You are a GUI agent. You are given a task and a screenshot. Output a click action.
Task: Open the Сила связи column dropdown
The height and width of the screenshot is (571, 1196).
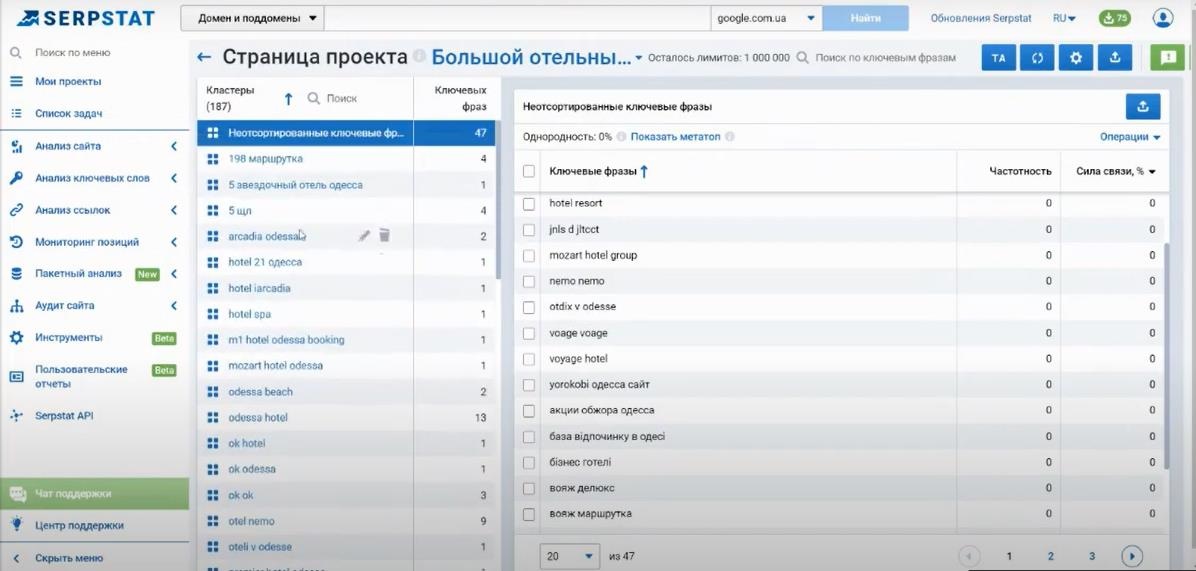(x=1152, y=172)
